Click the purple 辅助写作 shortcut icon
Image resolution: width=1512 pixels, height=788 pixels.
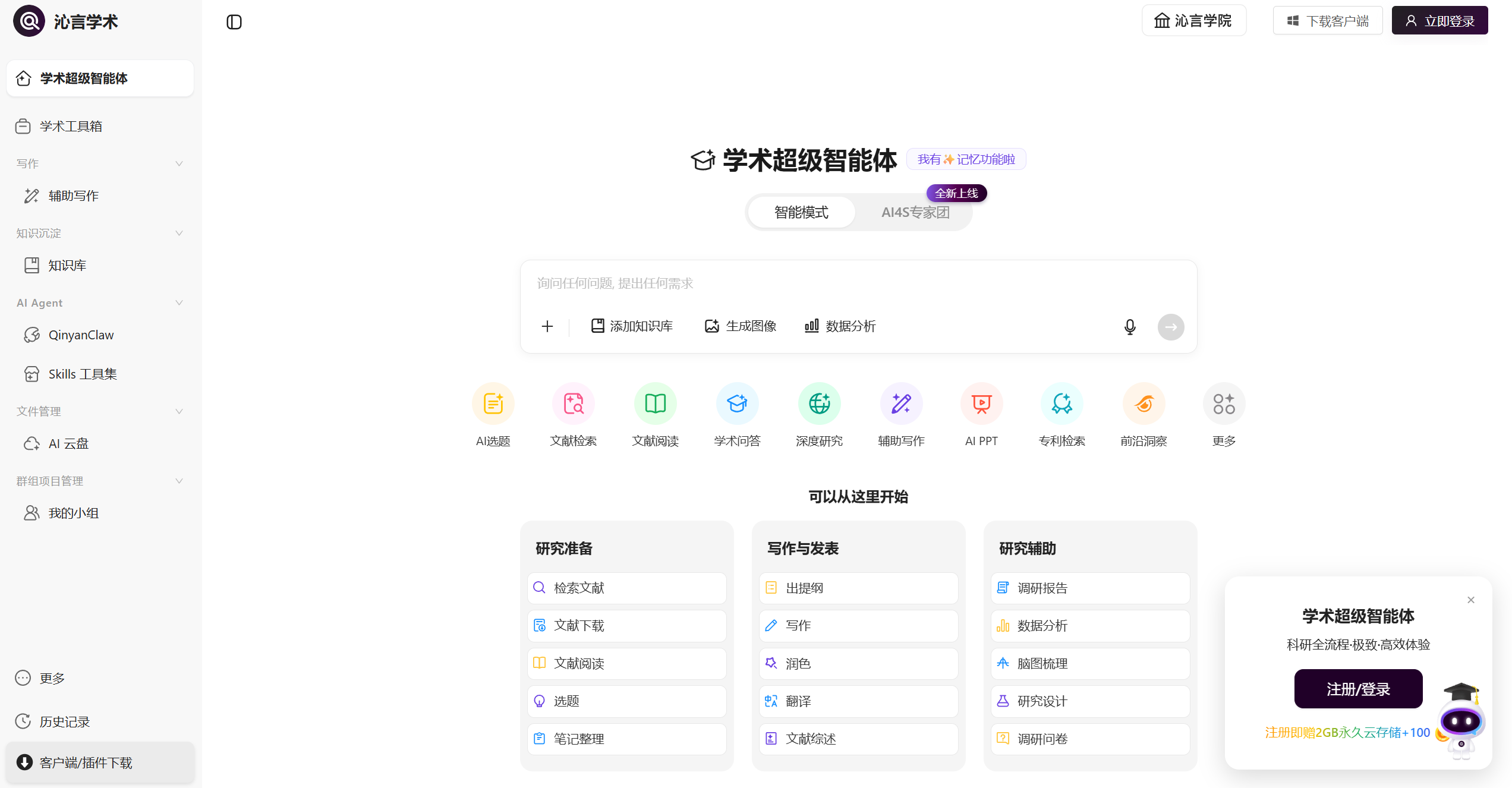pyautogui.click(x=901, y=404)
